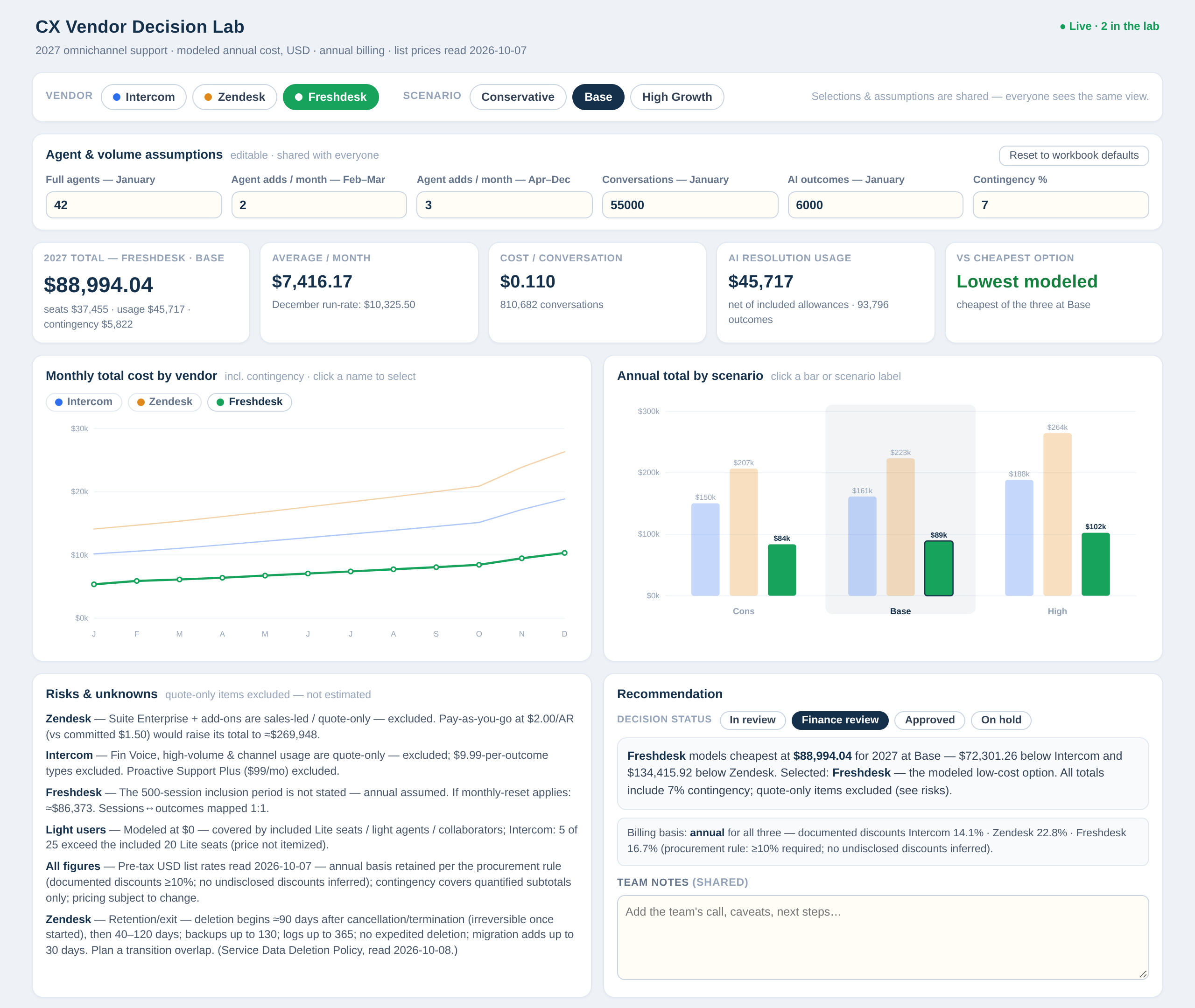Screen dimensions: 1195x1008
Task: Edit Conversations — January field
Action: click(x=690, y=204)
